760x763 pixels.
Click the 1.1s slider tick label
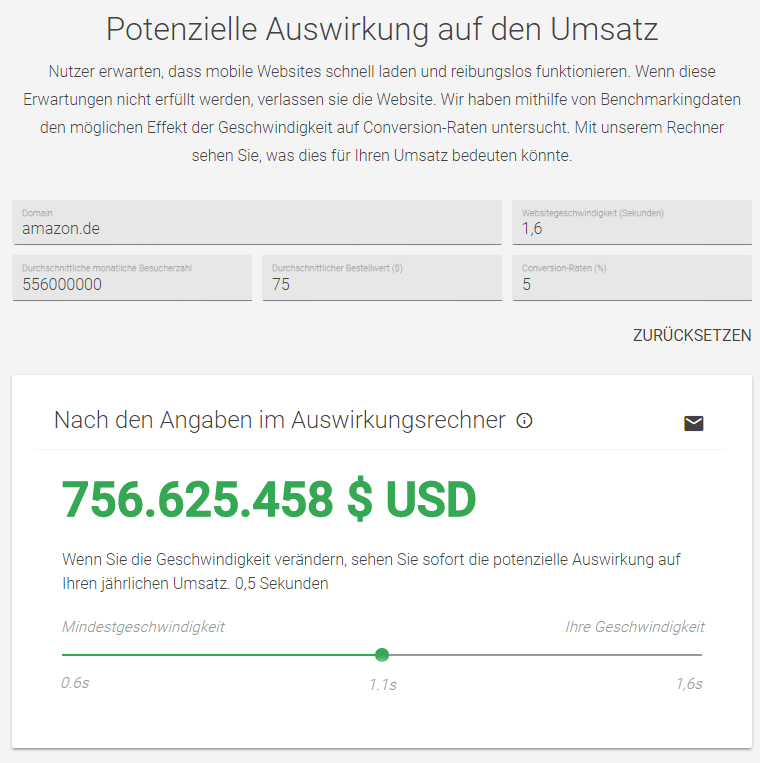point(382,685)
